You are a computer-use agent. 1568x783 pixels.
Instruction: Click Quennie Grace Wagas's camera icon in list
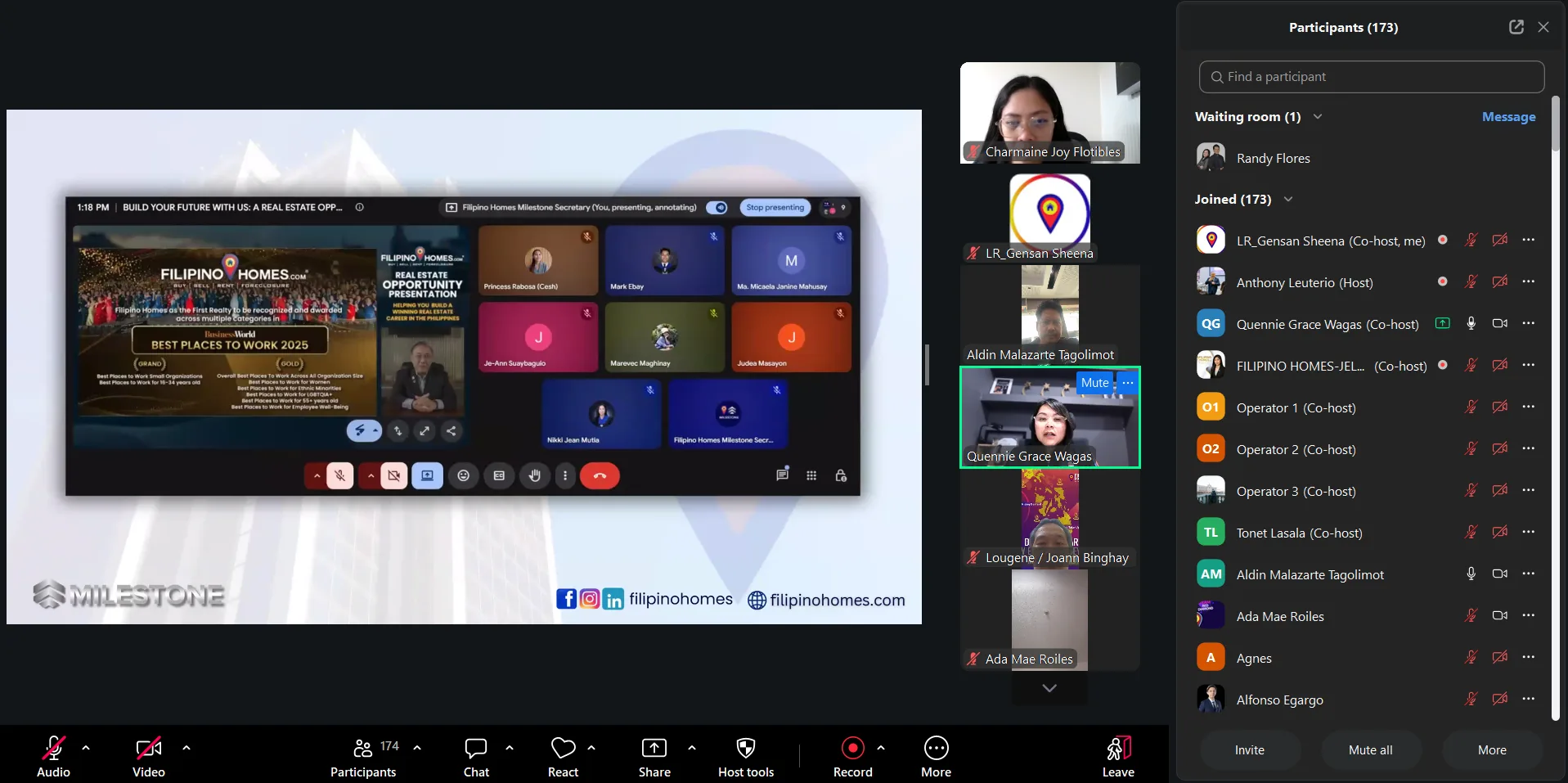pyautogui.click(x=1500, y=324)
